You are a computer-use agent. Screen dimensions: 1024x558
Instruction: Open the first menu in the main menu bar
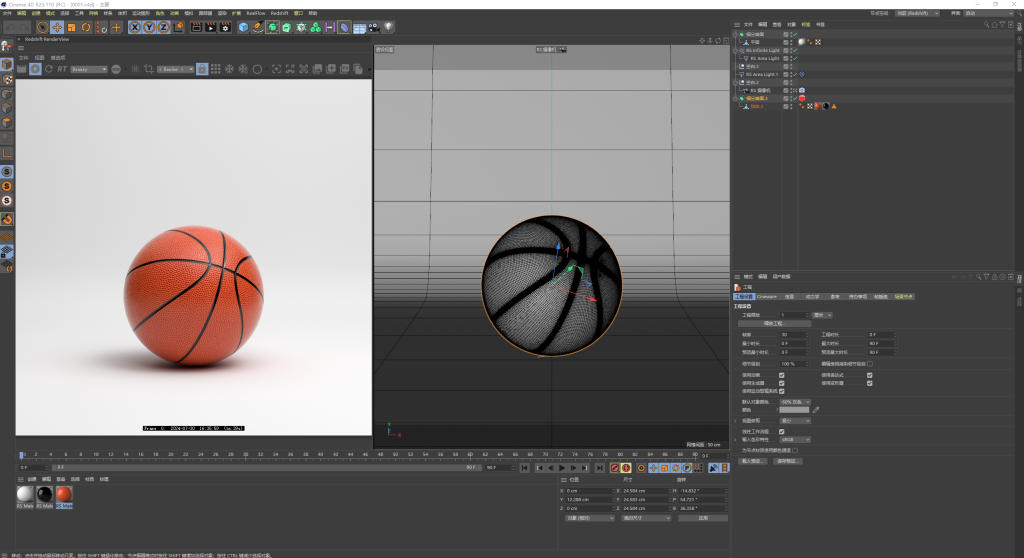click(x=7, y=12)
